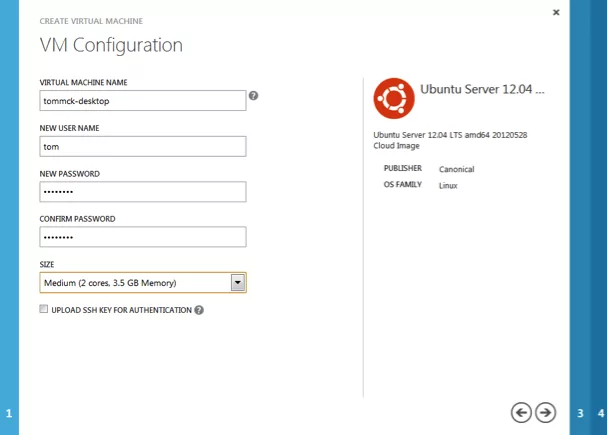The width and height of the screenshot is (608, 435).
Task: Click the VM Configuration heading
Action: pyautogui.click(x=111, y=45)
